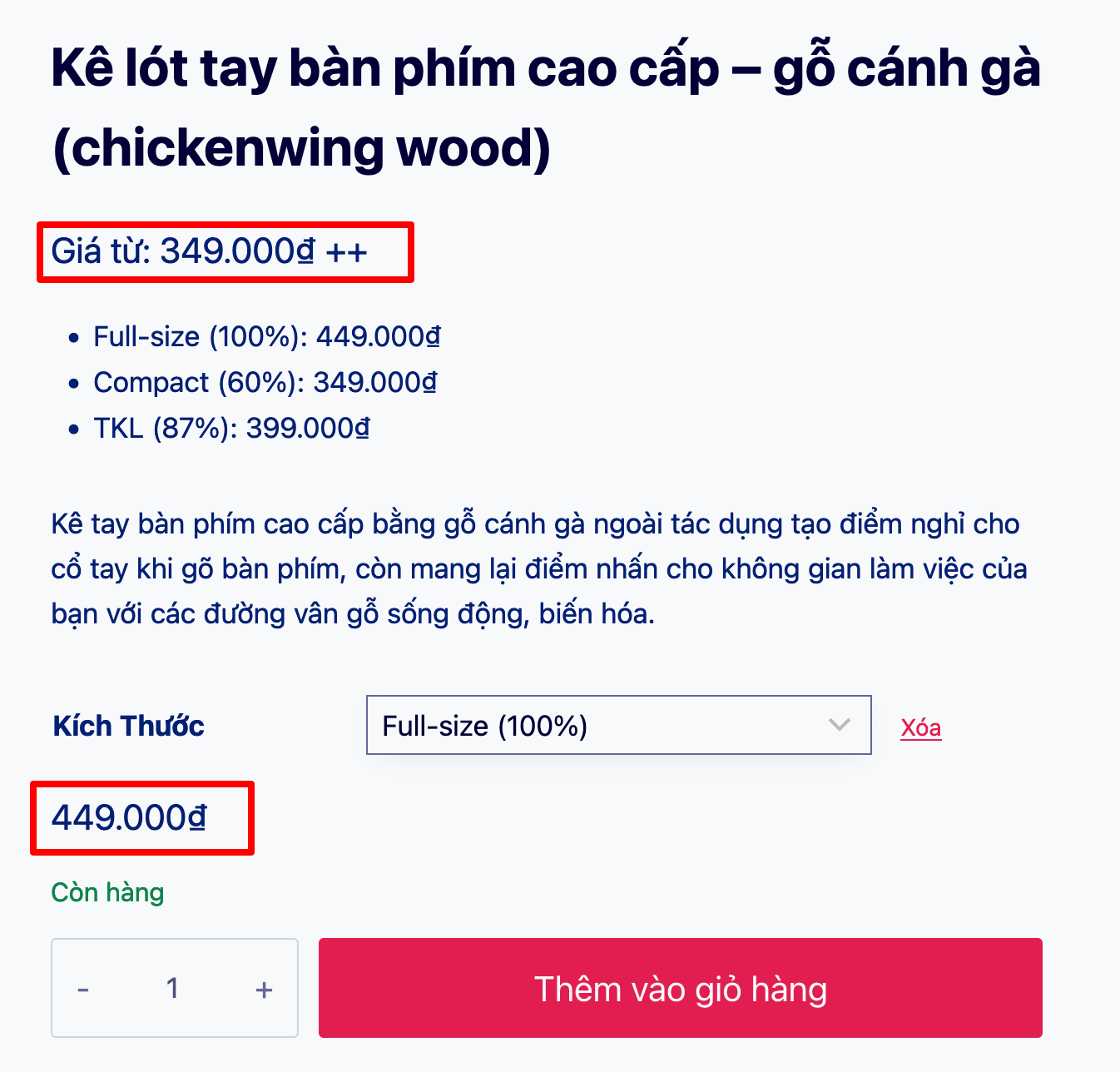Click the Kích Thước label
The image size is (1120, 1072).
(129, 726)
